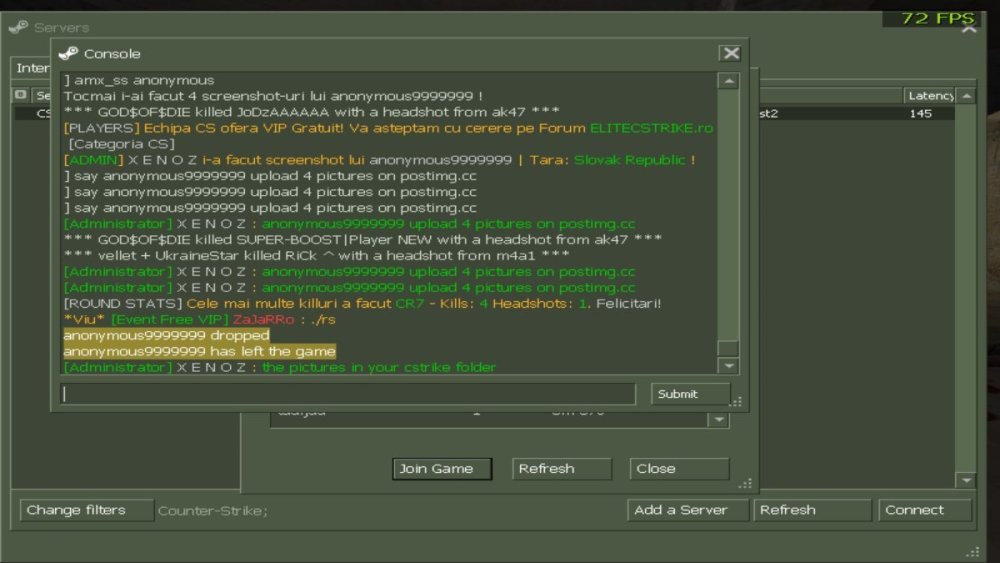Click the password lock column header icon
This screenshot has width=1000, height=563.
(21, 95)
